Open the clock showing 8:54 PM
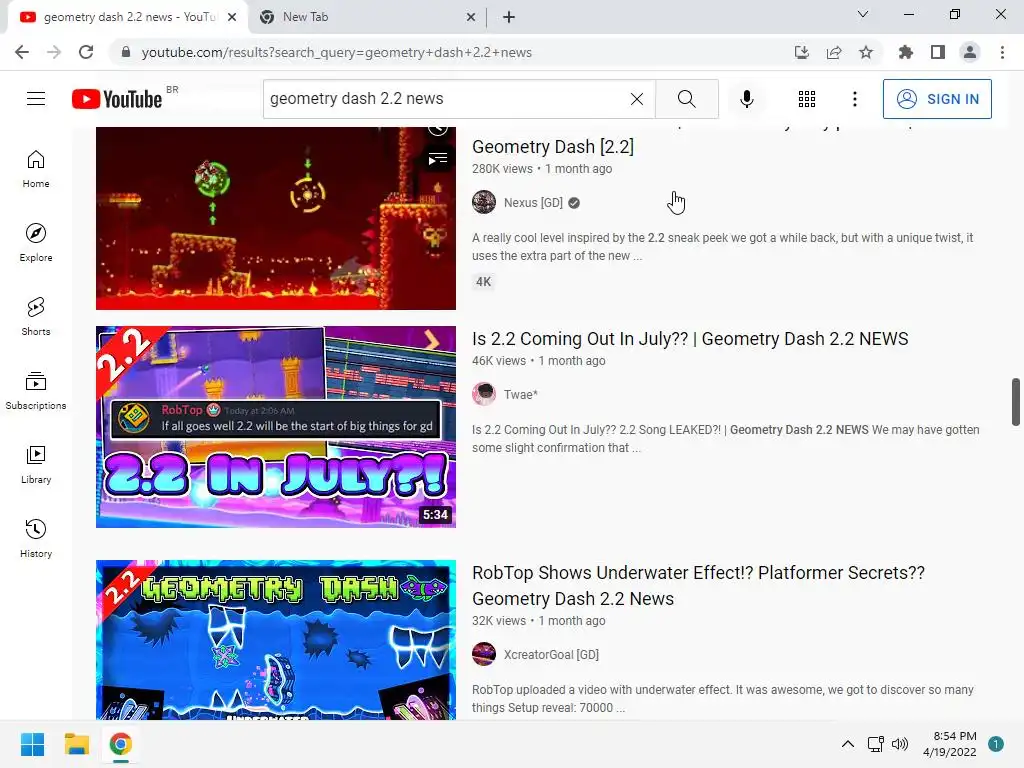The width and height of the screenshot is (1024, 768). point(950,744)
